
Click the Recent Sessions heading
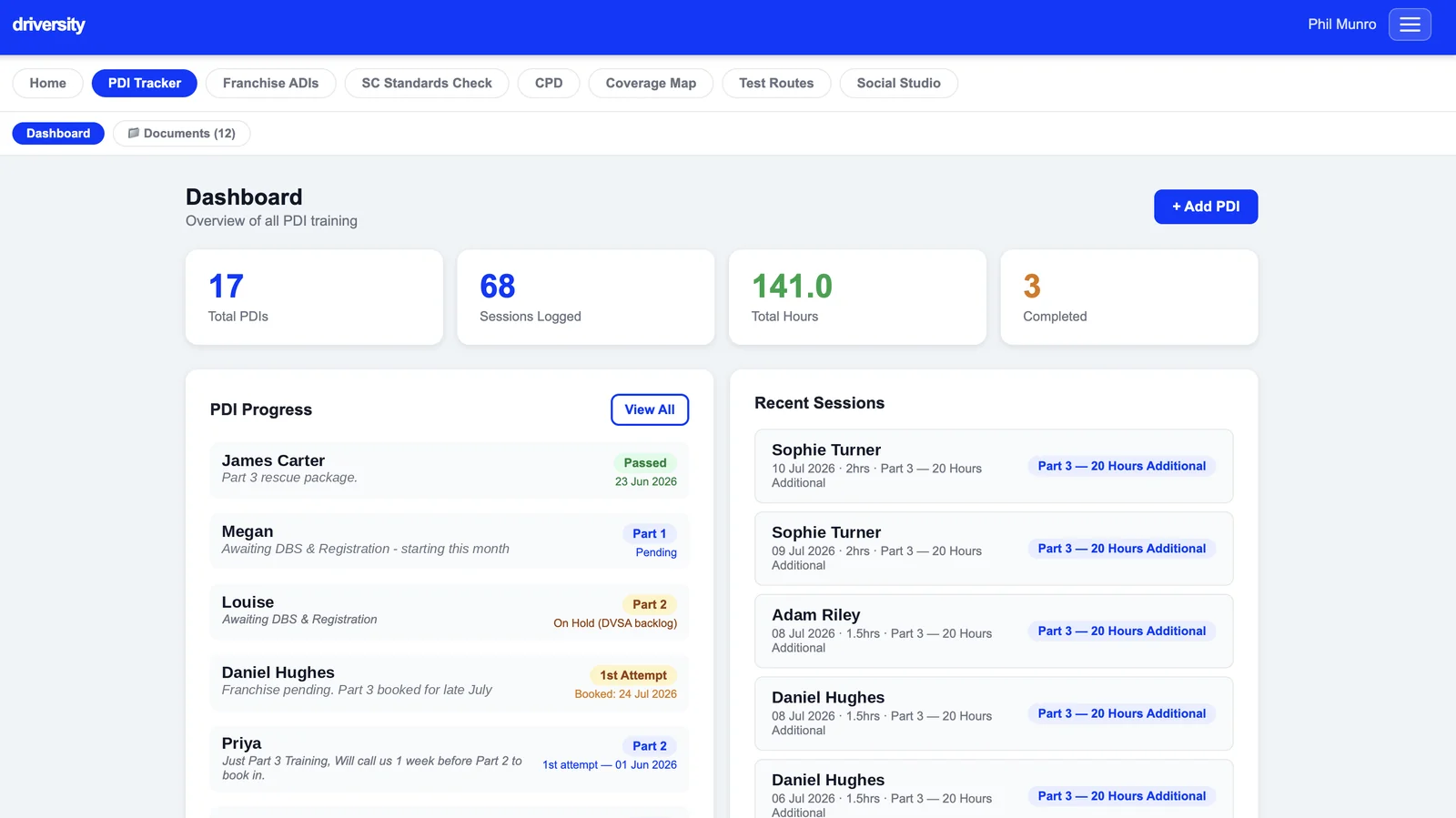(x=819, y=403)
